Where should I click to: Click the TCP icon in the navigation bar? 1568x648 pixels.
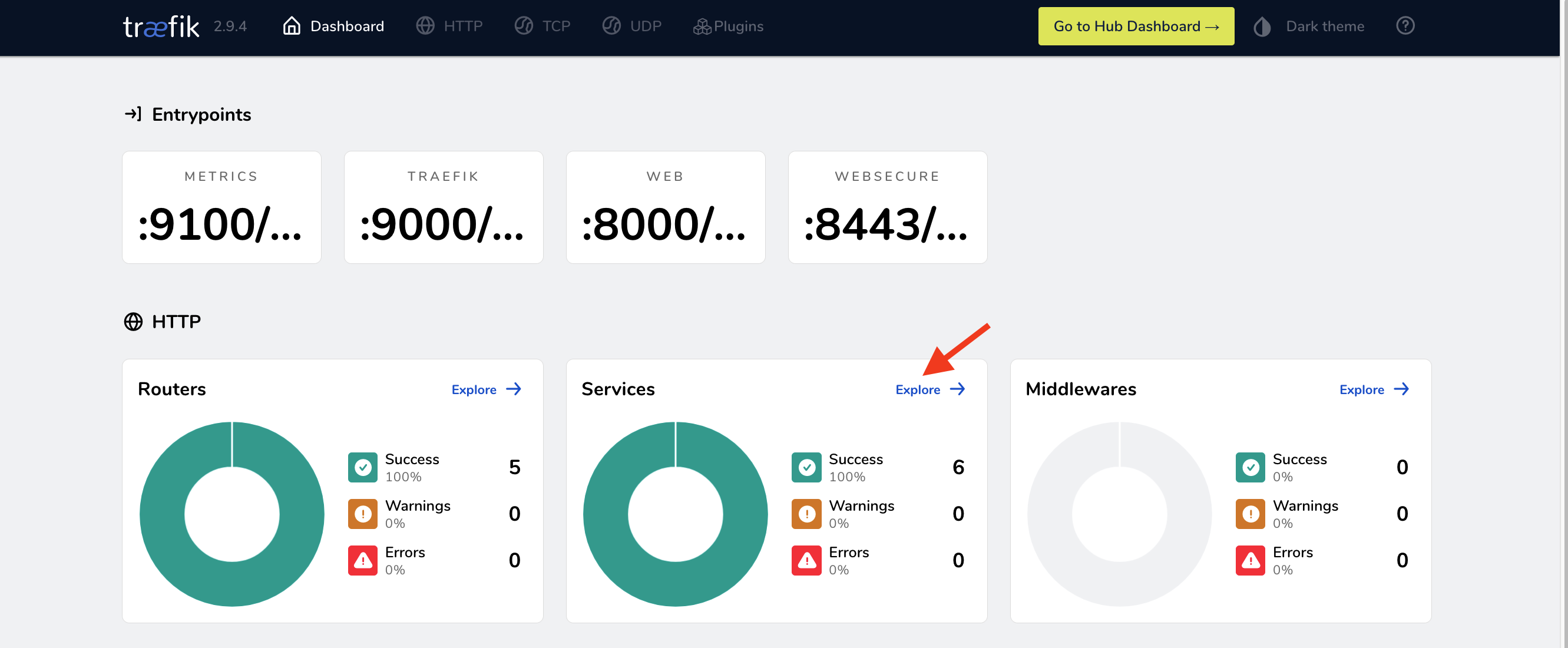[x=524, y=25]
